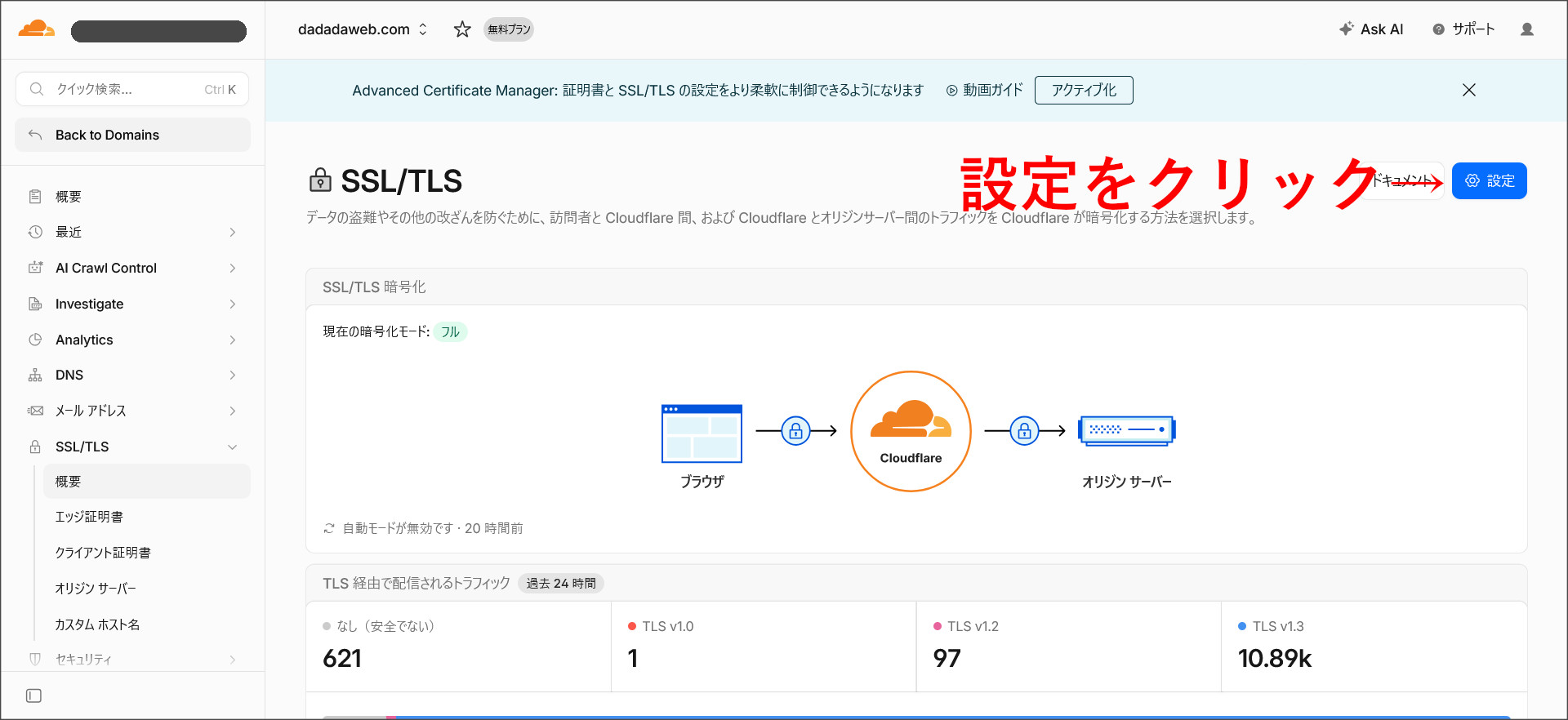Open Ask AI assistant
This screenshot has width=1568, height=720.
point(1371,29)
